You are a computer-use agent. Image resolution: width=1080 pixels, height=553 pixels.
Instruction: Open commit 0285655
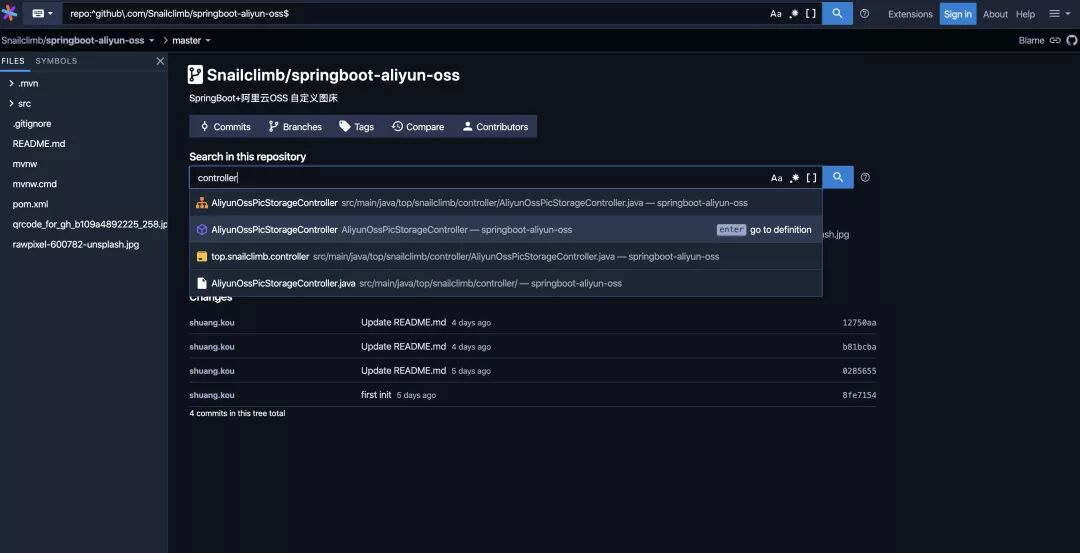pyautogui.click(x=859, y=371)
